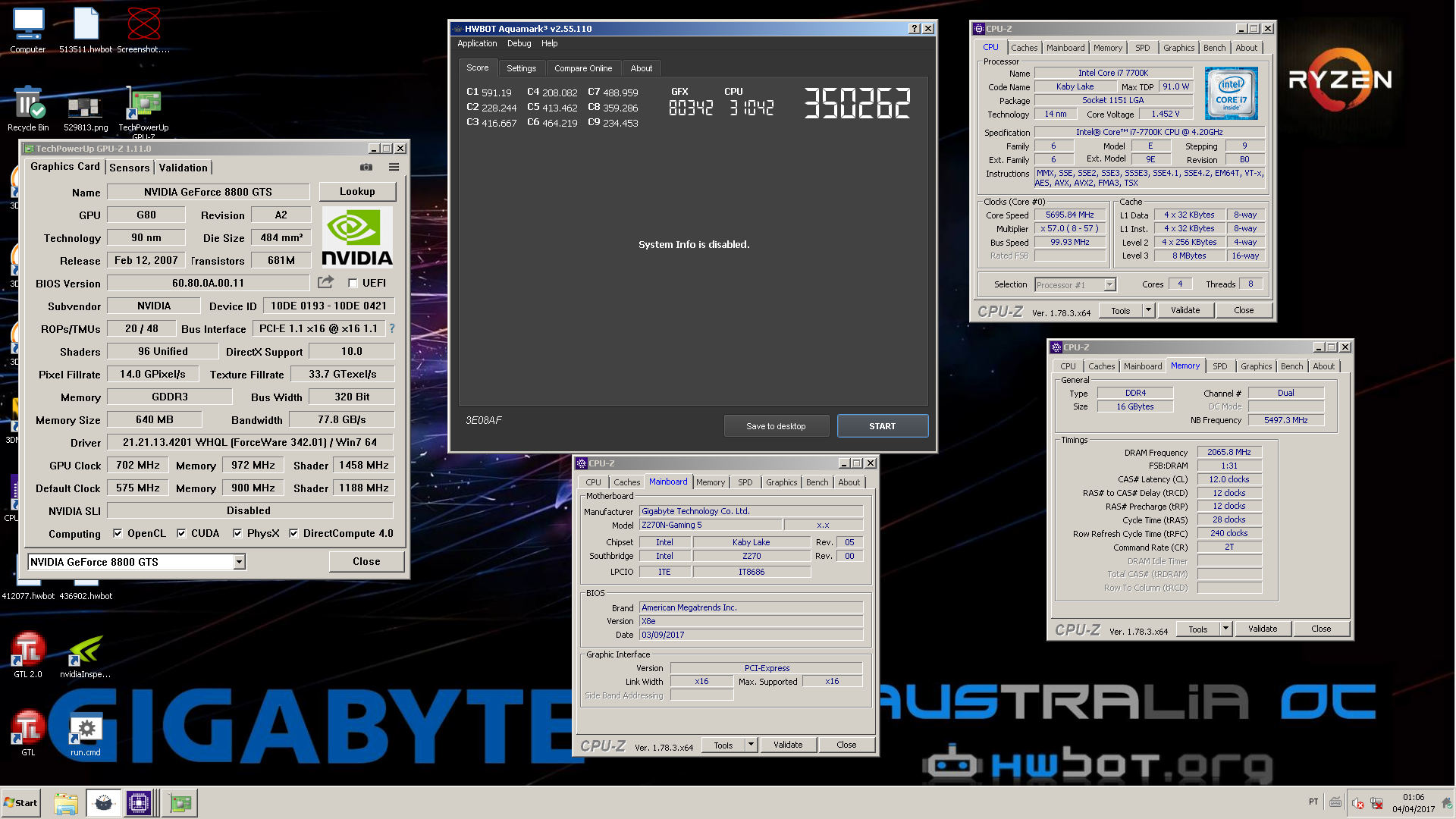Select the GTL desktop shortcut icon
Viewport: 1456px width, 819px height.
(x=28, y=733)
